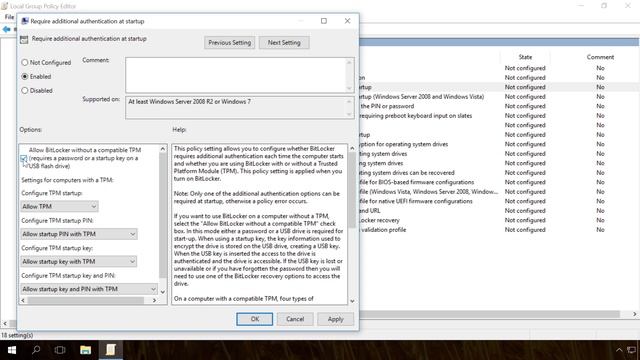
Task: Click the Comment column header in list
Action: point(600,57)
